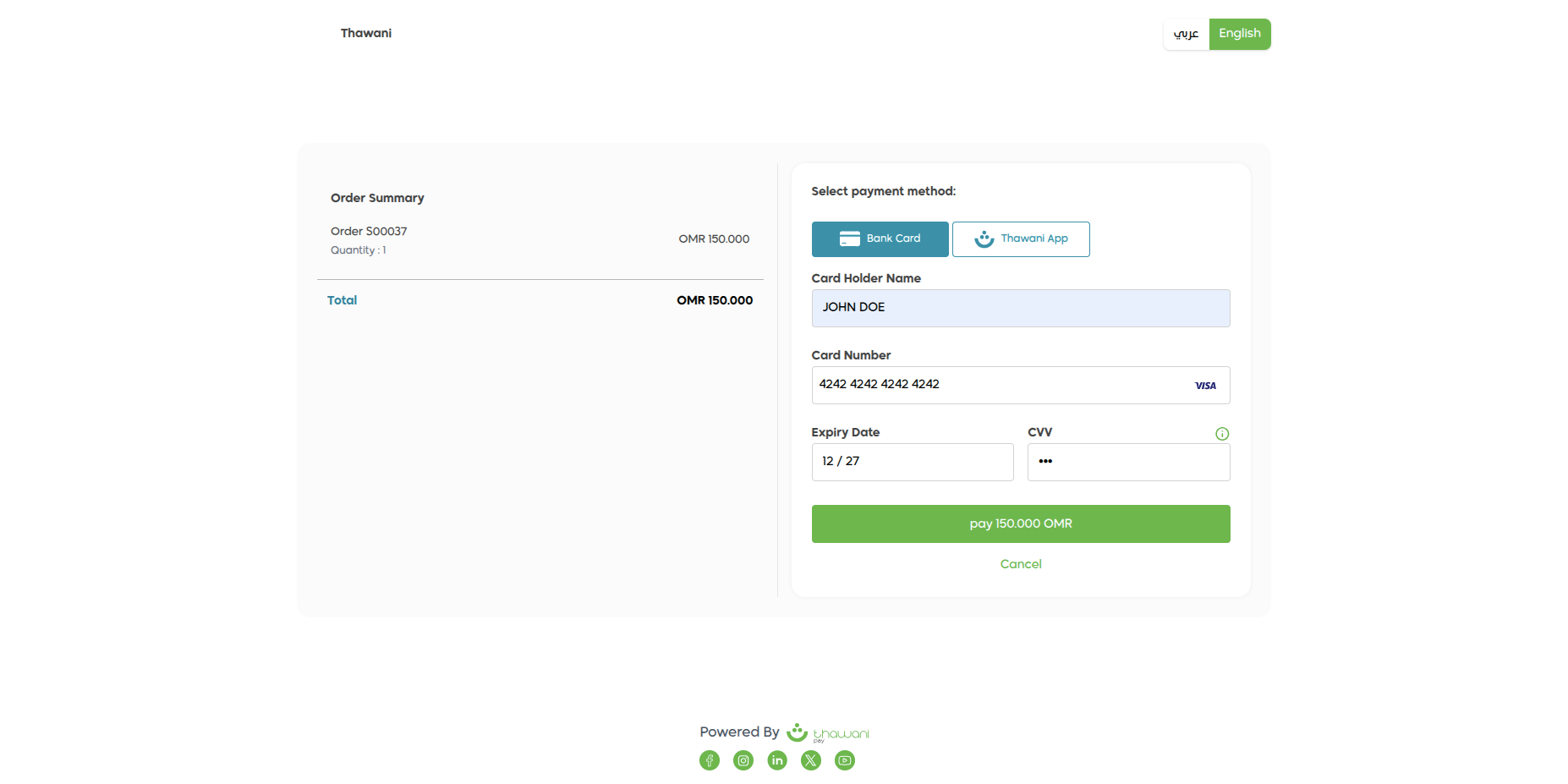Screen dimensions: 1568x784
Task: Click the Order S00037 summary line
Action: pos(369,231)
